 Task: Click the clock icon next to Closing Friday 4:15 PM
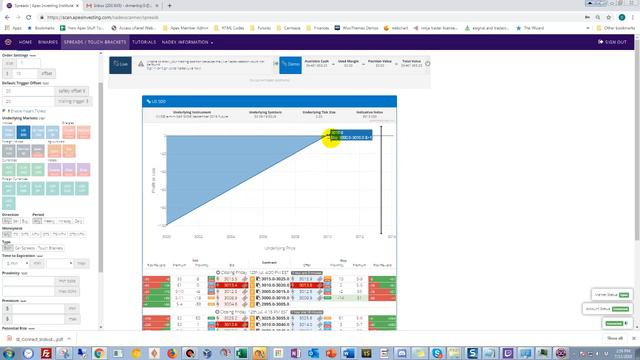218,312
